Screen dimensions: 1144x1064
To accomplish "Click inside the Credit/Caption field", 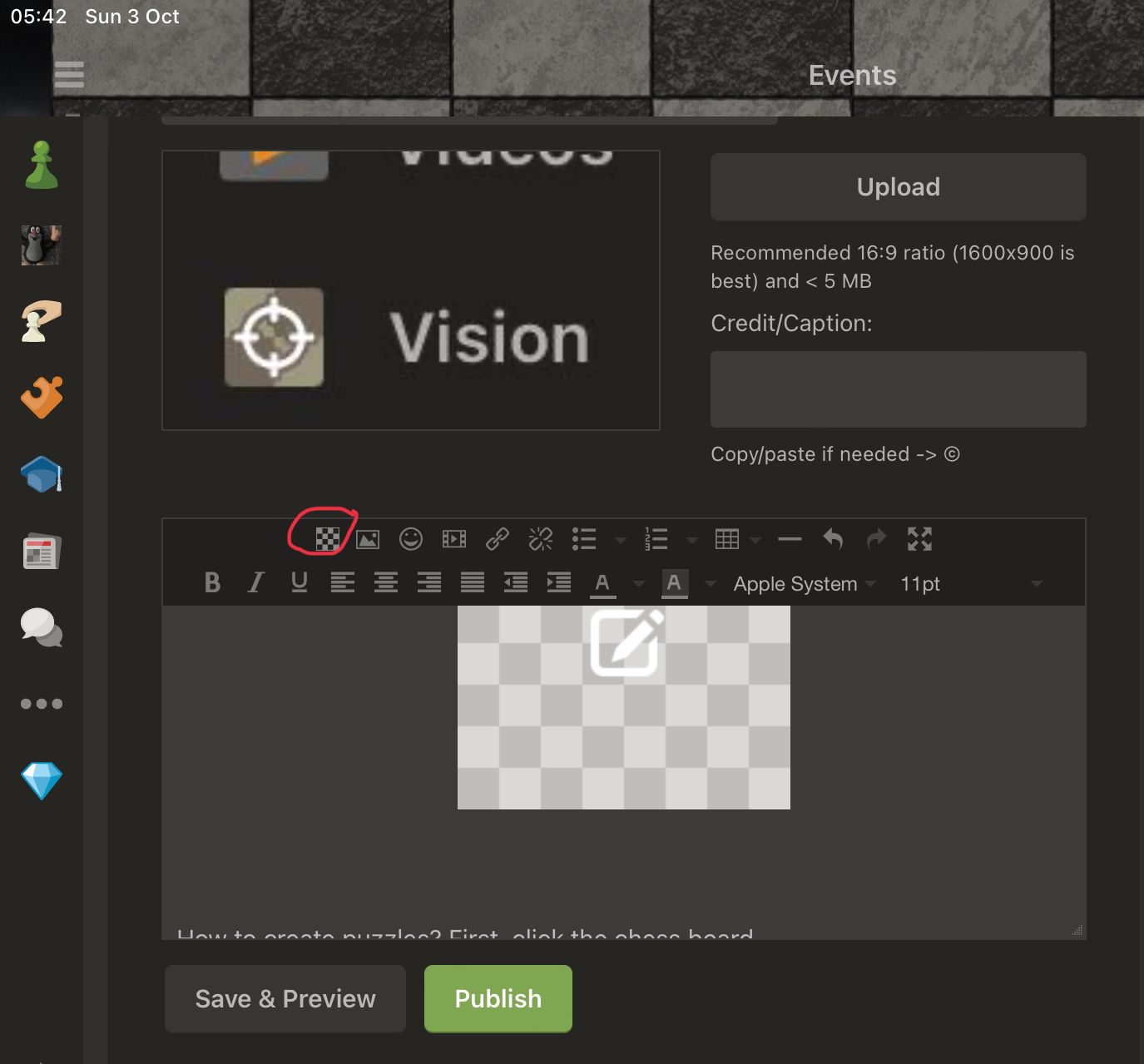I will click(898, 388).
